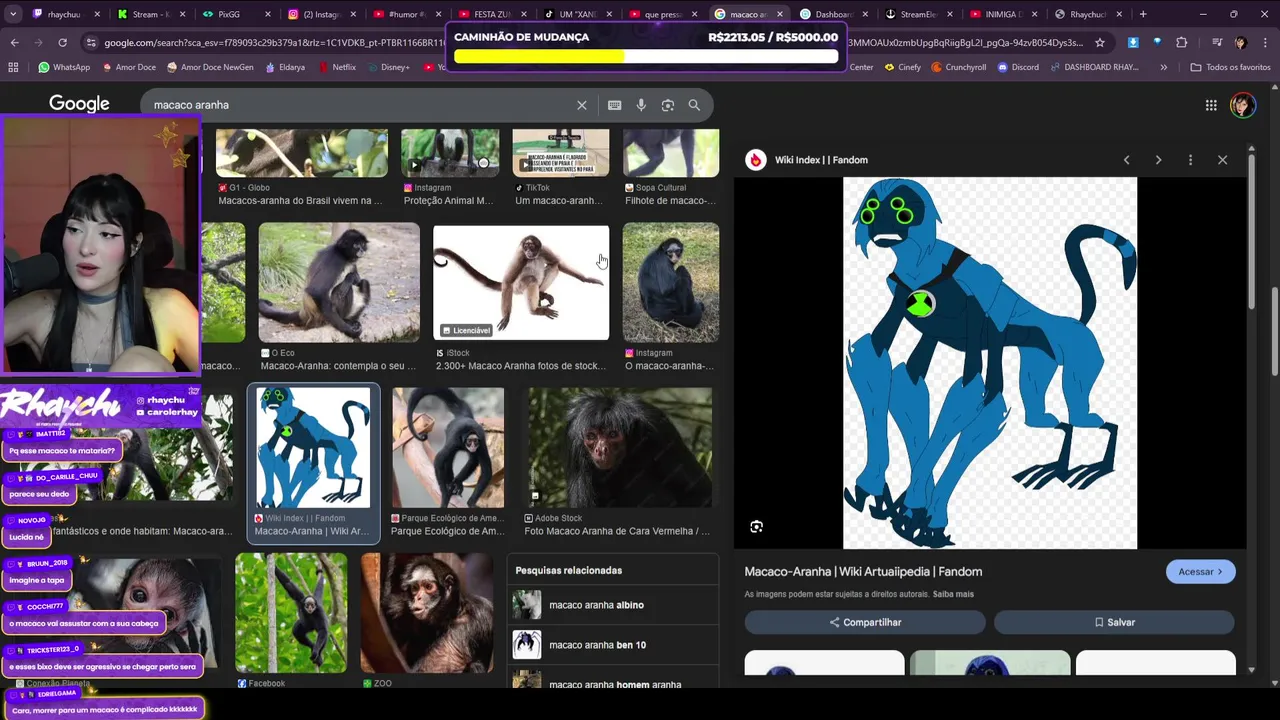Open G1 - Globo result caption
Viewport: 1280px width, 720px height.
[300, 194]
